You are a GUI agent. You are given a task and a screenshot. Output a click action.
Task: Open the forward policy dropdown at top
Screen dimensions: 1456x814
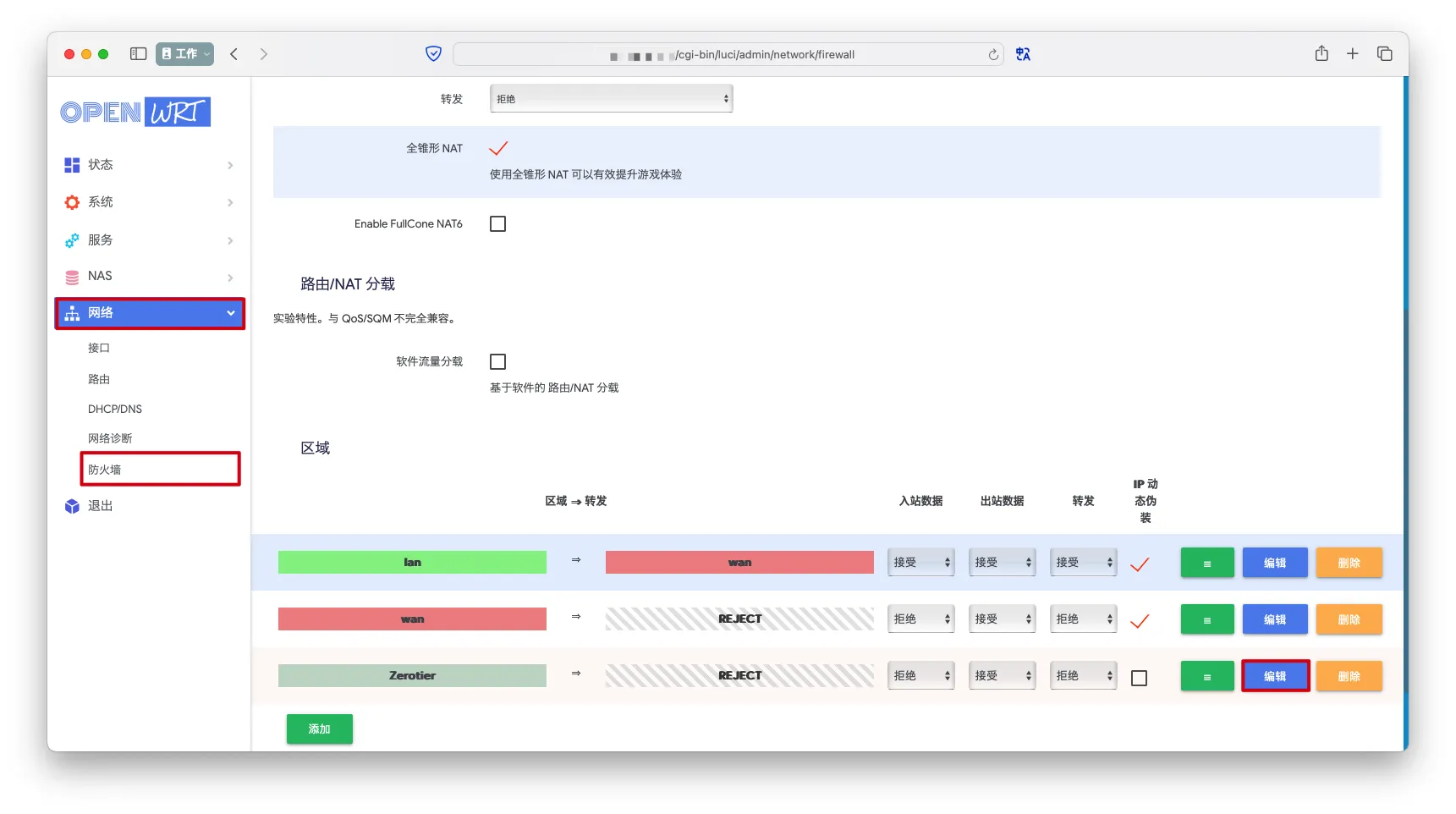[x=611, y=99]
